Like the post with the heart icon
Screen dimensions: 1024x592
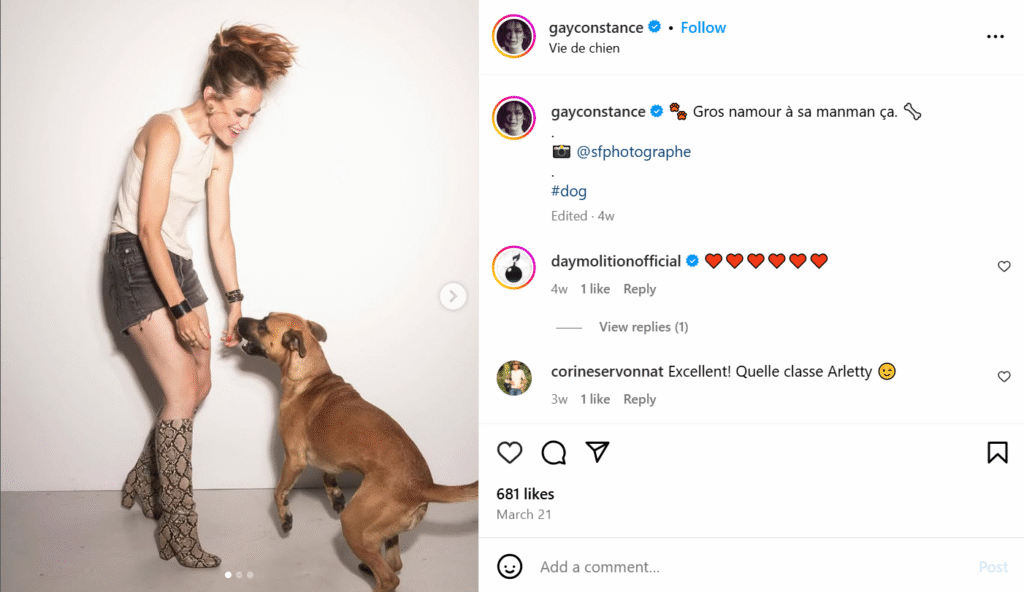click(510, 452)
